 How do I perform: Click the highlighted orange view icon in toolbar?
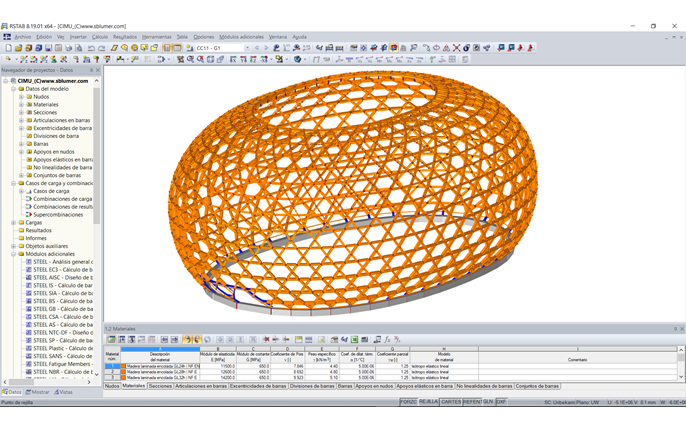point(393,48)
